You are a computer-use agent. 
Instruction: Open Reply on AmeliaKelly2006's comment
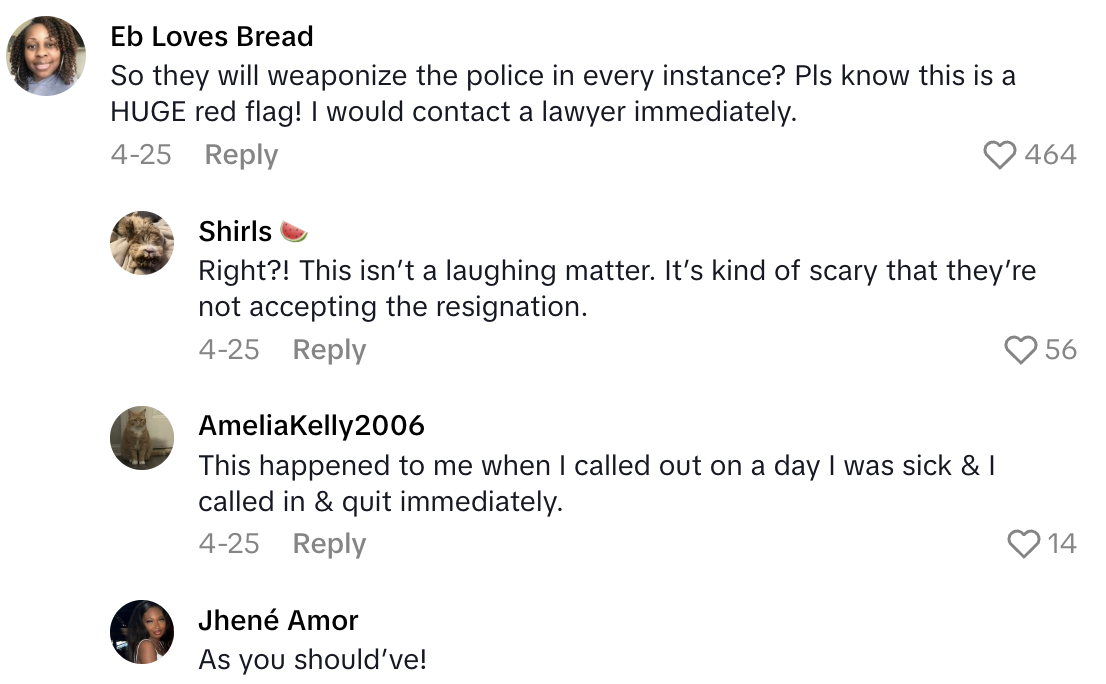(x=328, y=544)
